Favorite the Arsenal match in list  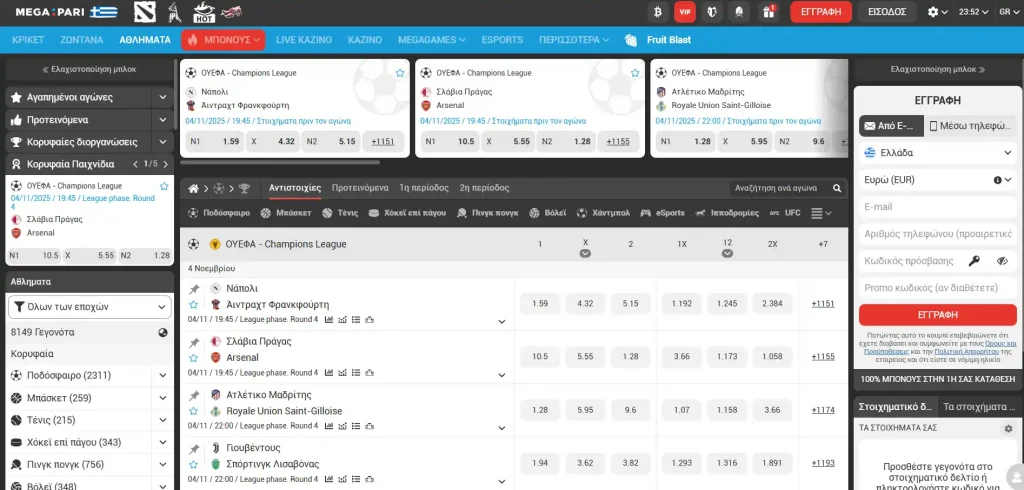click(x=193, y=358)
